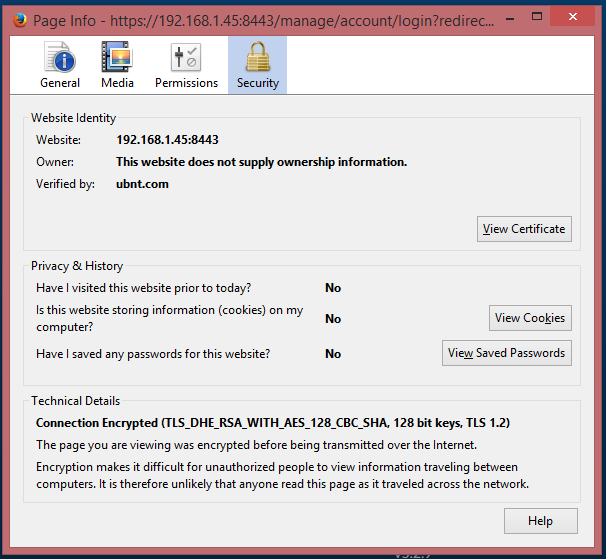Viewport: 606px width, 559px height.
Task: Click the Help button
Action: [x=541, y=521]
